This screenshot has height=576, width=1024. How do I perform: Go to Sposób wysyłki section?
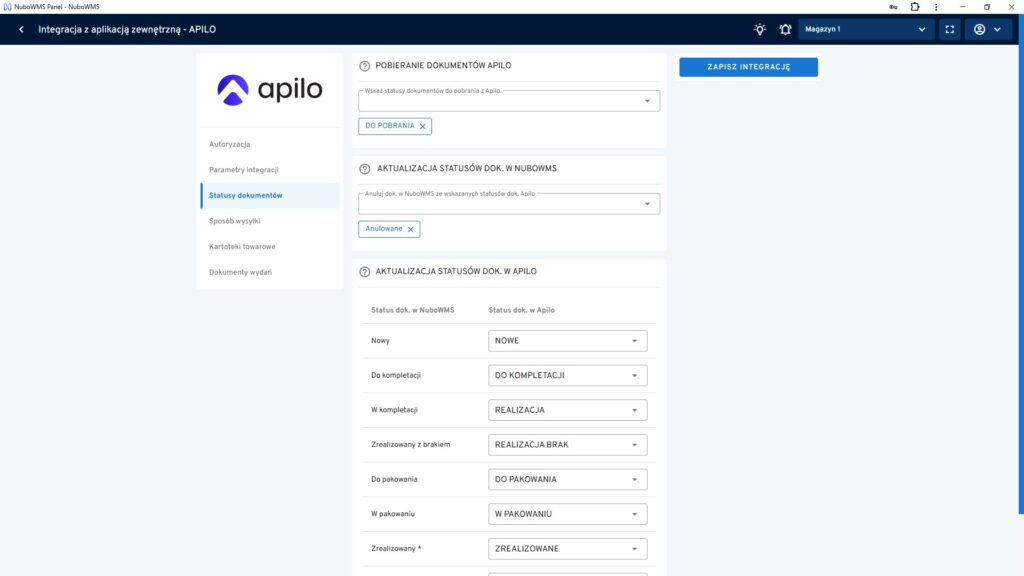235,221
